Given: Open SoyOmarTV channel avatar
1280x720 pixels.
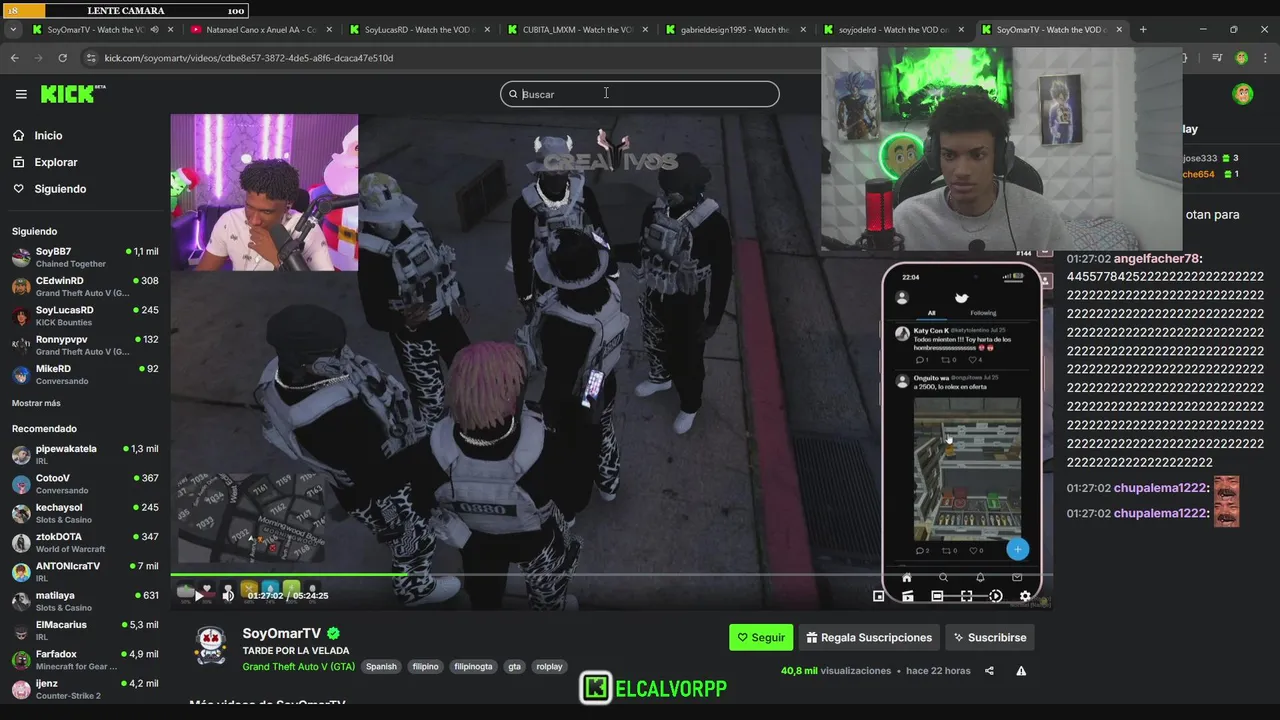Looking at the screenshot, I should tap(210, 646).
